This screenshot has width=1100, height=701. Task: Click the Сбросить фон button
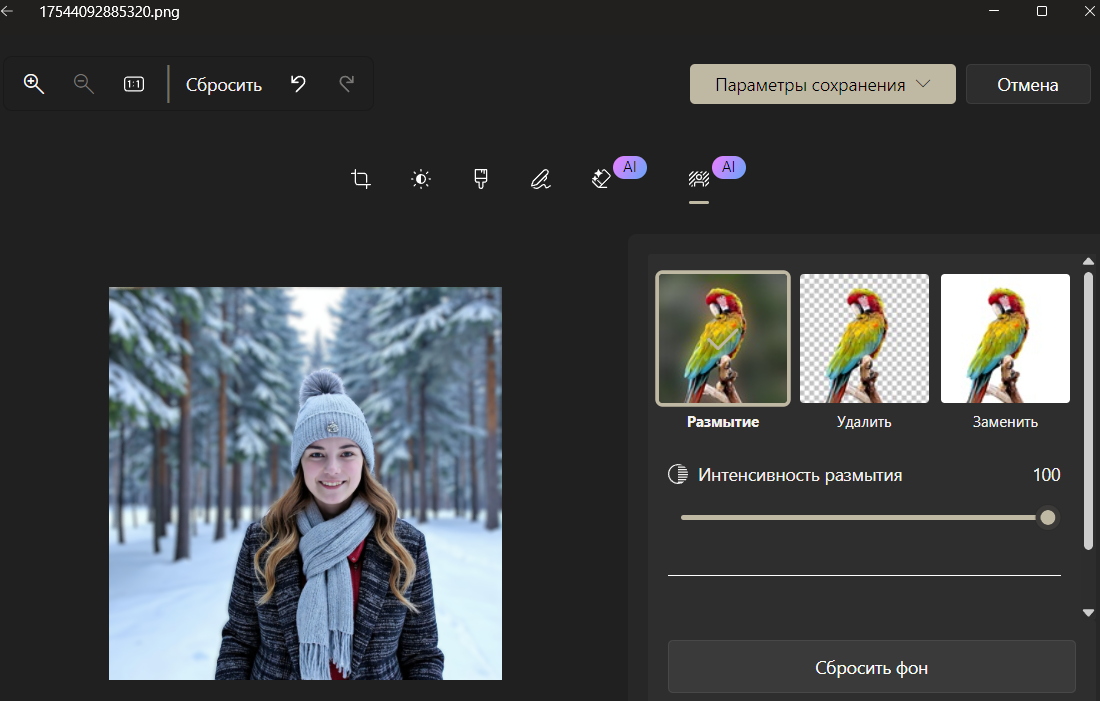(x=871, y=667)
